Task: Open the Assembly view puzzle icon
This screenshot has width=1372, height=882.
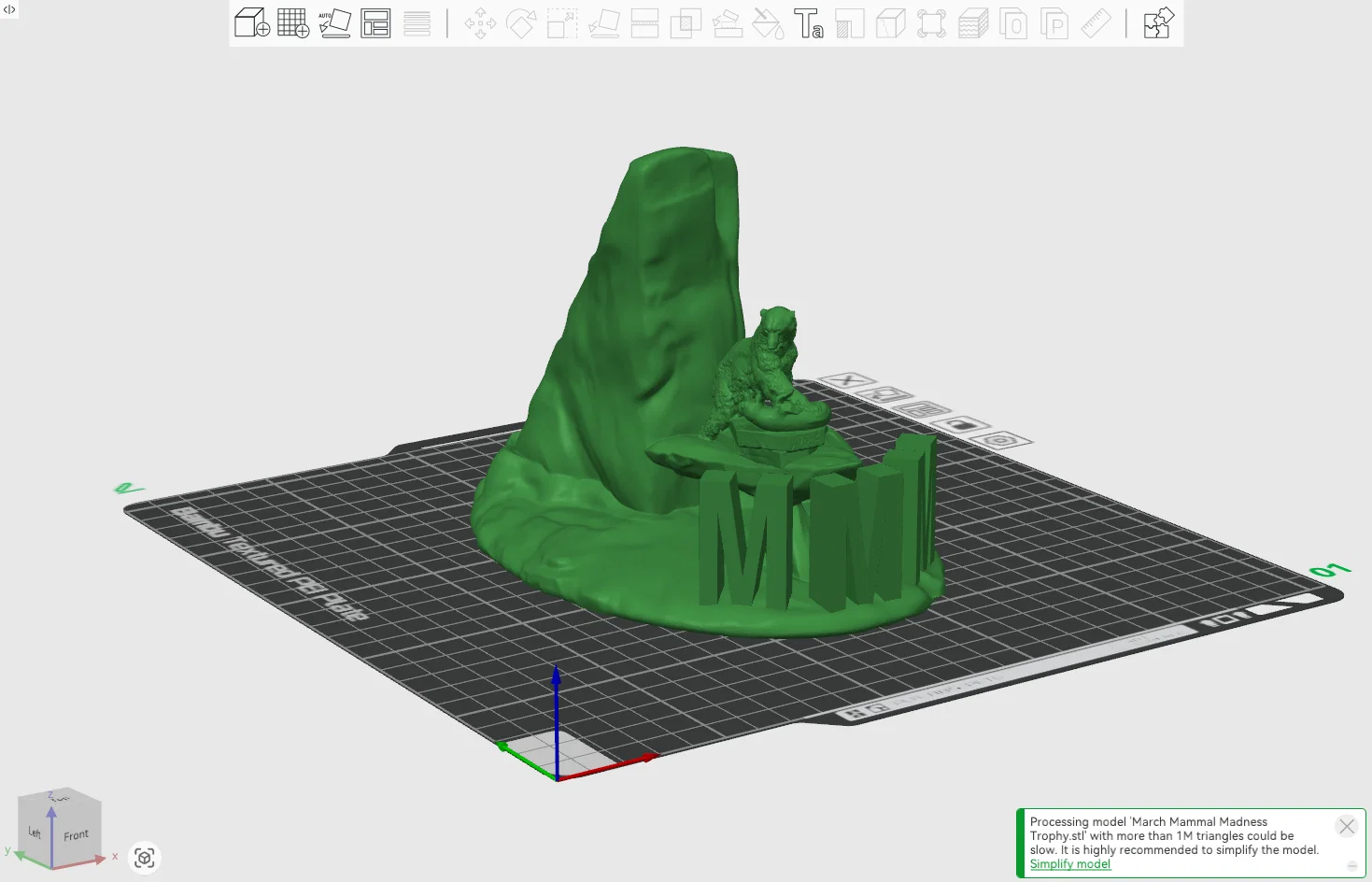Action: pos(1158,22)
